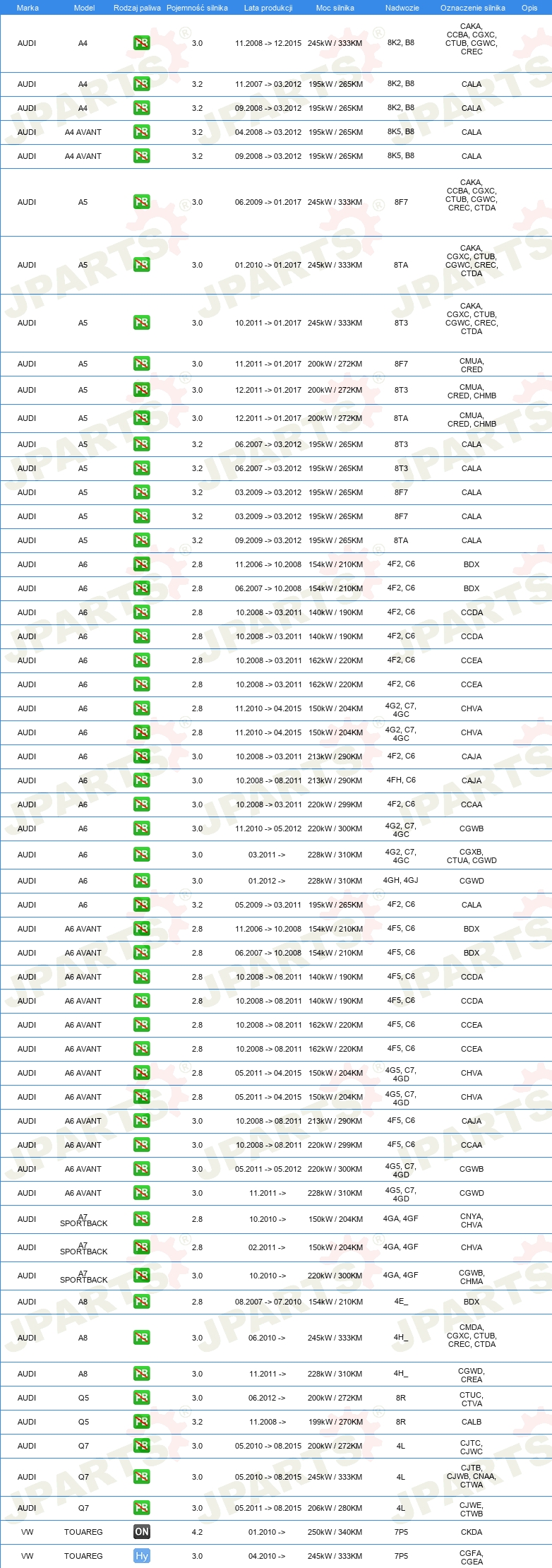Viewport: 552px width, 1568px height.
Task: Select the CGXB, CTUA, CGWD cell
Action: tap(472, 855)
